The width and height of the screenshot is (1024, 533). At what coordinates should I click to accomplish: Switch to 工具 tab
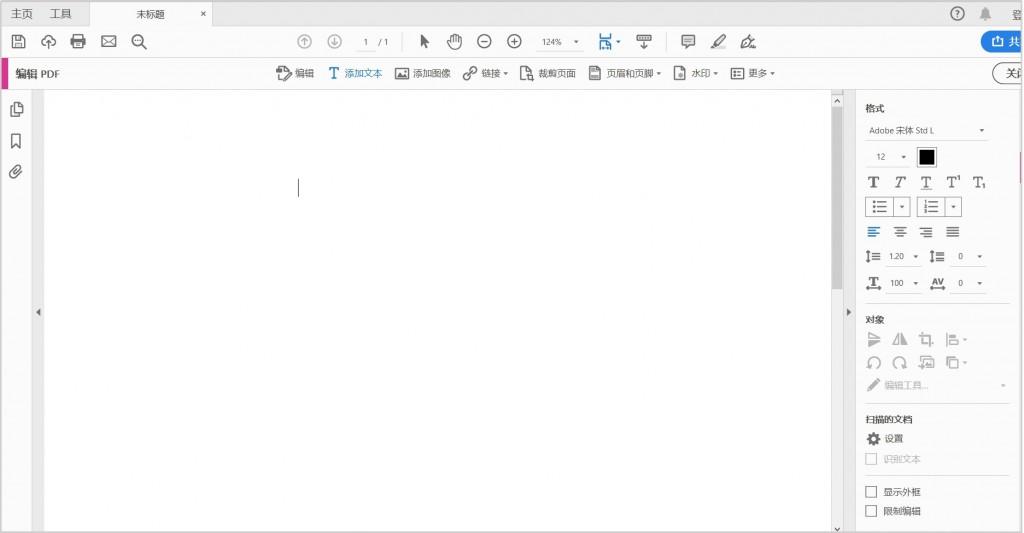(61, 14)
